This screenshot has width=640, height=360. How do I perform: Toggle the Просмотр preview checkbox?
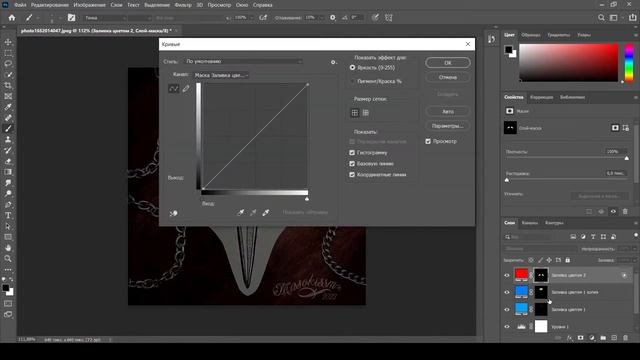click(428, 141)
